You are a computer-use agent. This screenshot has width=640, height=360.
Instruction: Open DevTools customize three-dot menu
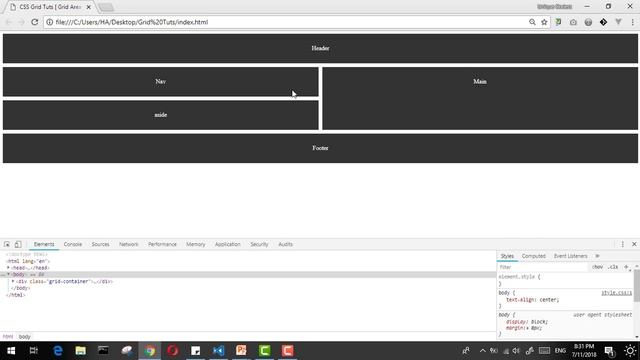coord(622,244)
